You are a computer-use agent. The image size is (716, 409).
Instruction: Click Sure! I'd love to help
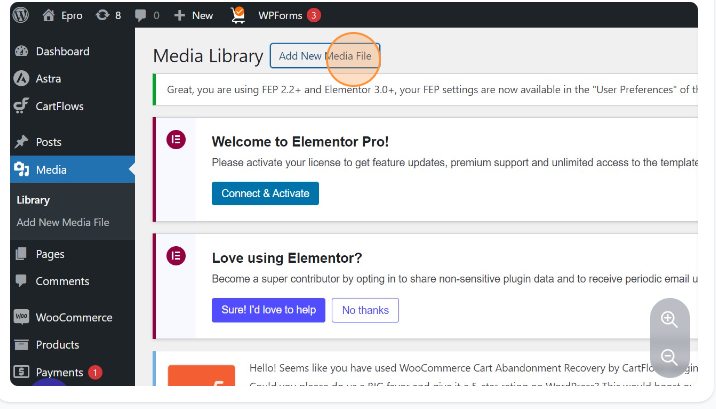coord(268,310)
